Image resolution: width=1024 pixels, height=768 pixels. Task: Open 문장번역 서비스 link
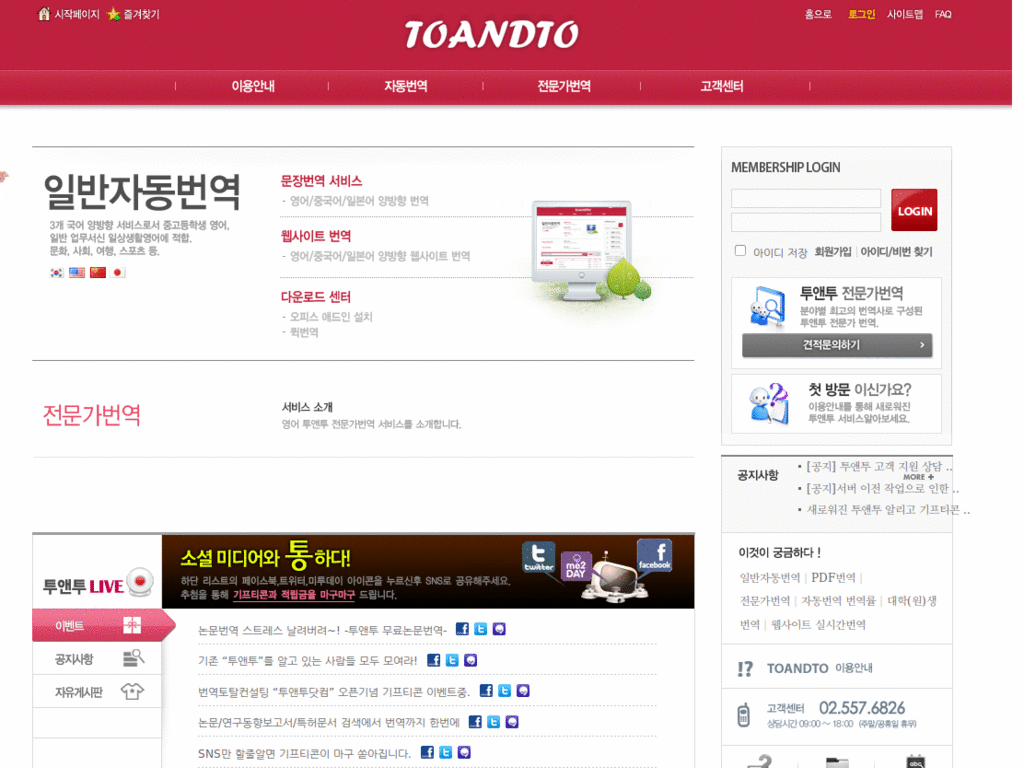point(321,181)
